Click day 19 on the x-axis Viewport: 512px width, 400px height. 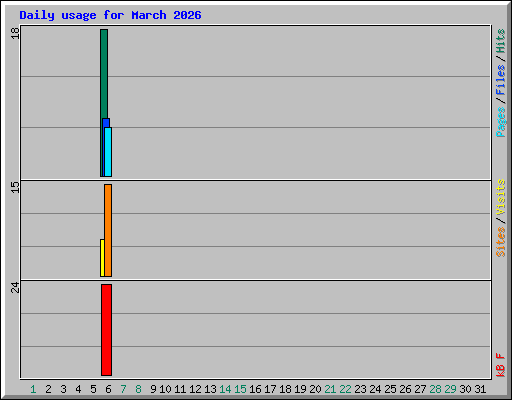(x=300, y=389)
